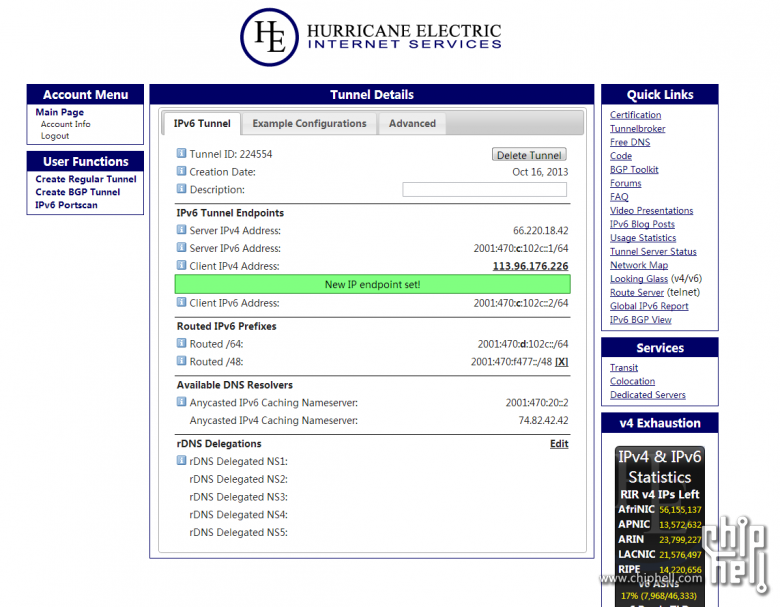Screen dimensions: 780x607
Task: Click the Hurricane Electric logo
Action: click(371, 37)
